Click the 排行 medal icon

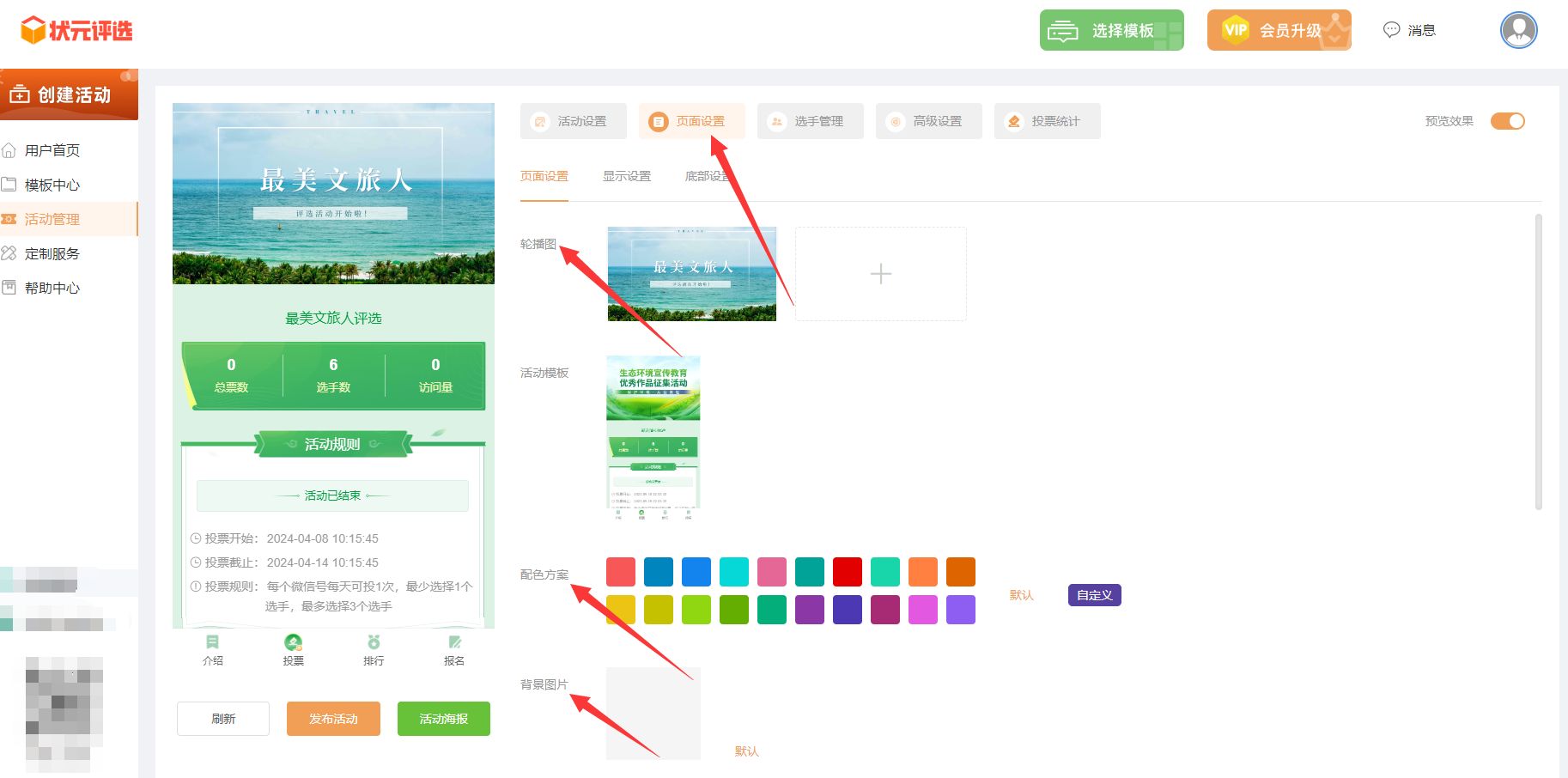pos(374,642)
